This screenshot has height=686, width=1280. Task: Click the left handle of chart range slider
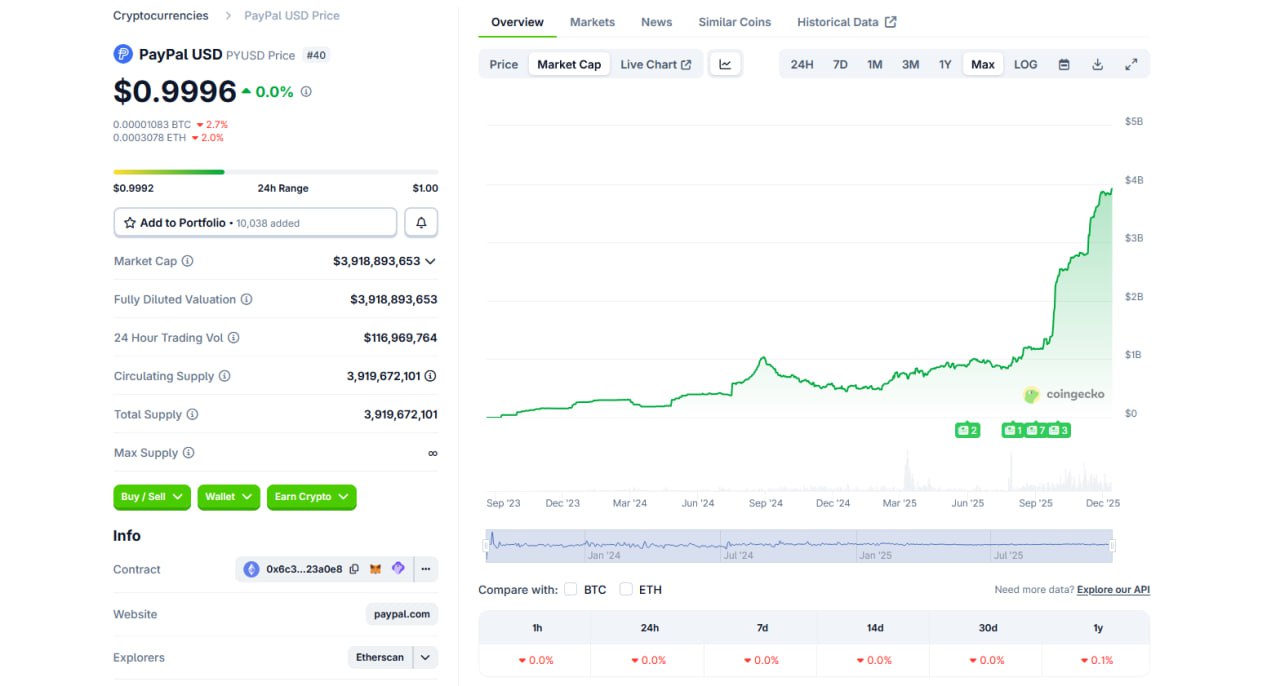487,546
